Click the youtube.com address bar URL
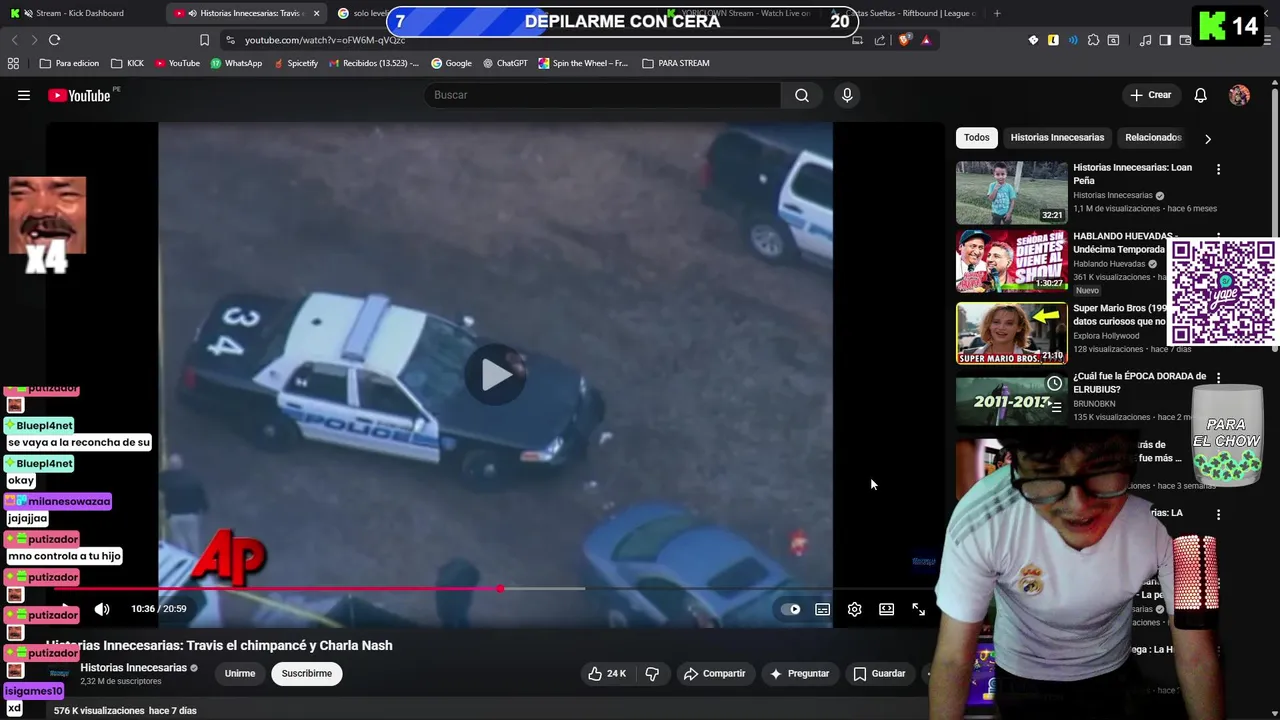Screen dimensions: 1280x720 pos(325,40)
